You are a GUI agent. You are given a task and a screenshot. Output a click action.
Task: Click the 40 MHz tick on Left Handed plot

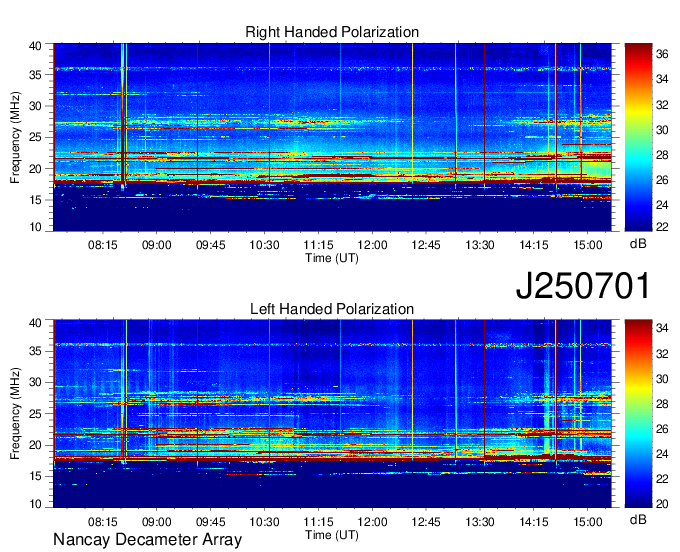click(35, 323)
